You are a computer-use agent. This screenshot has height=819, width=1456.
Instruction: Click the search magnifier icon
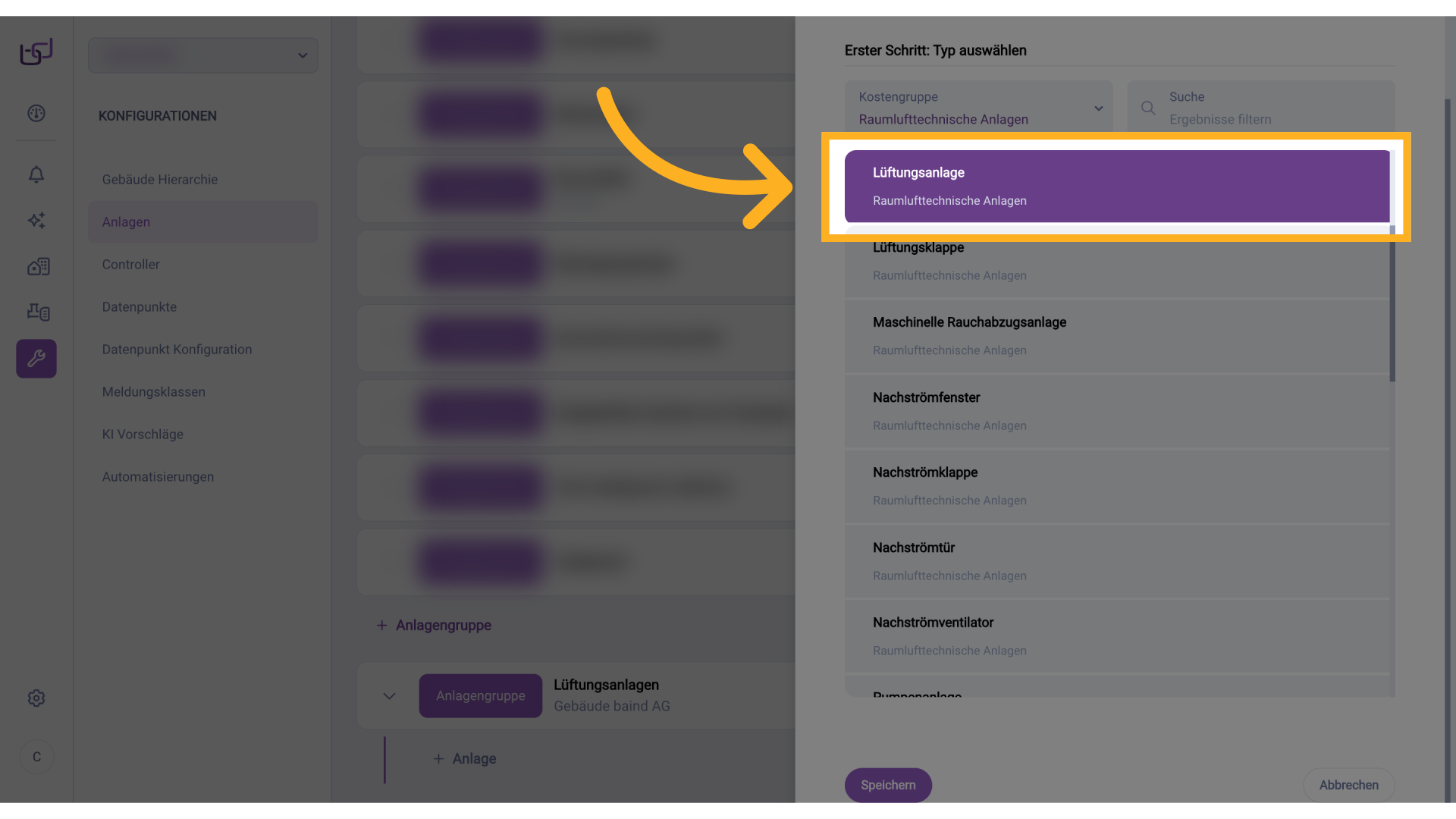[1148, 108]
